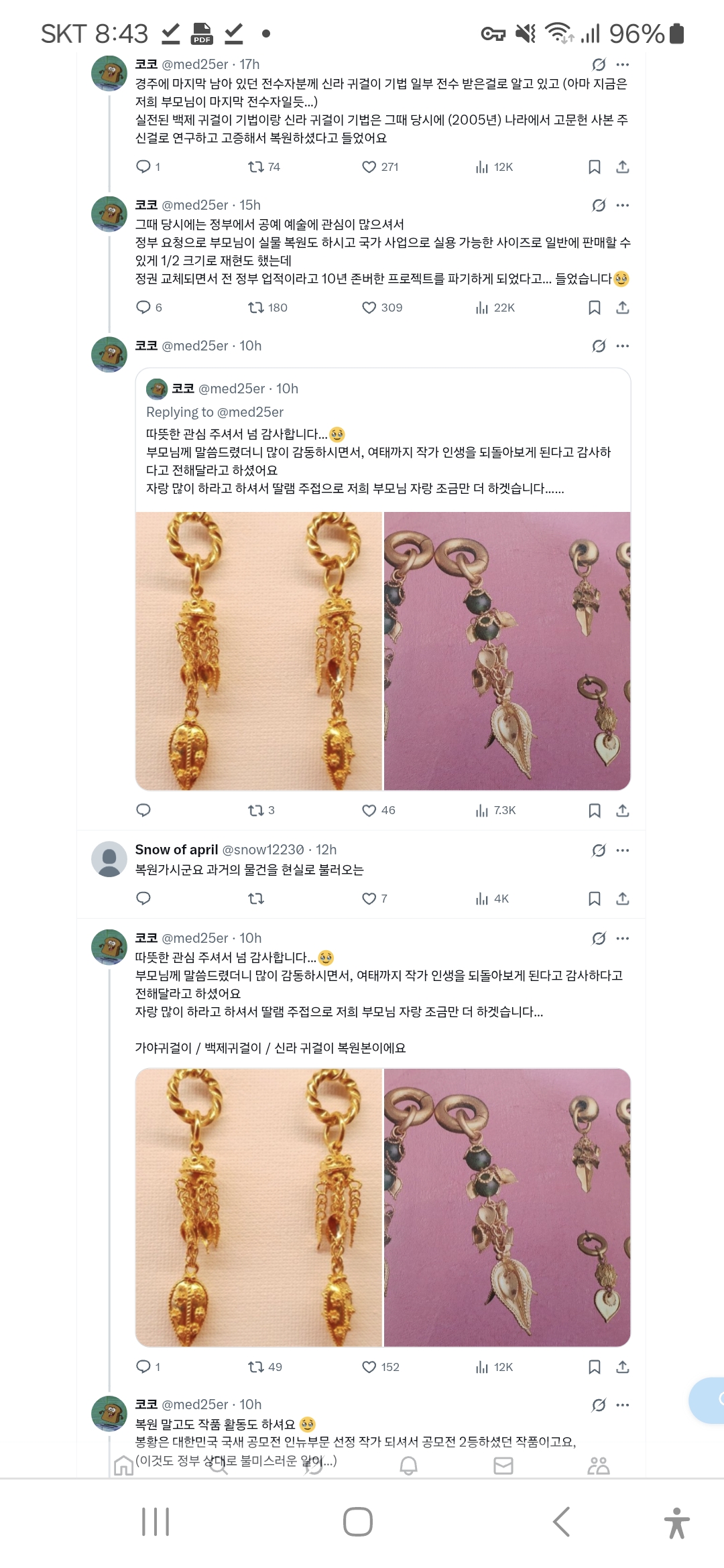Tap the Android back navigation button
The image size is (724, 1568).
[562, 1522]
